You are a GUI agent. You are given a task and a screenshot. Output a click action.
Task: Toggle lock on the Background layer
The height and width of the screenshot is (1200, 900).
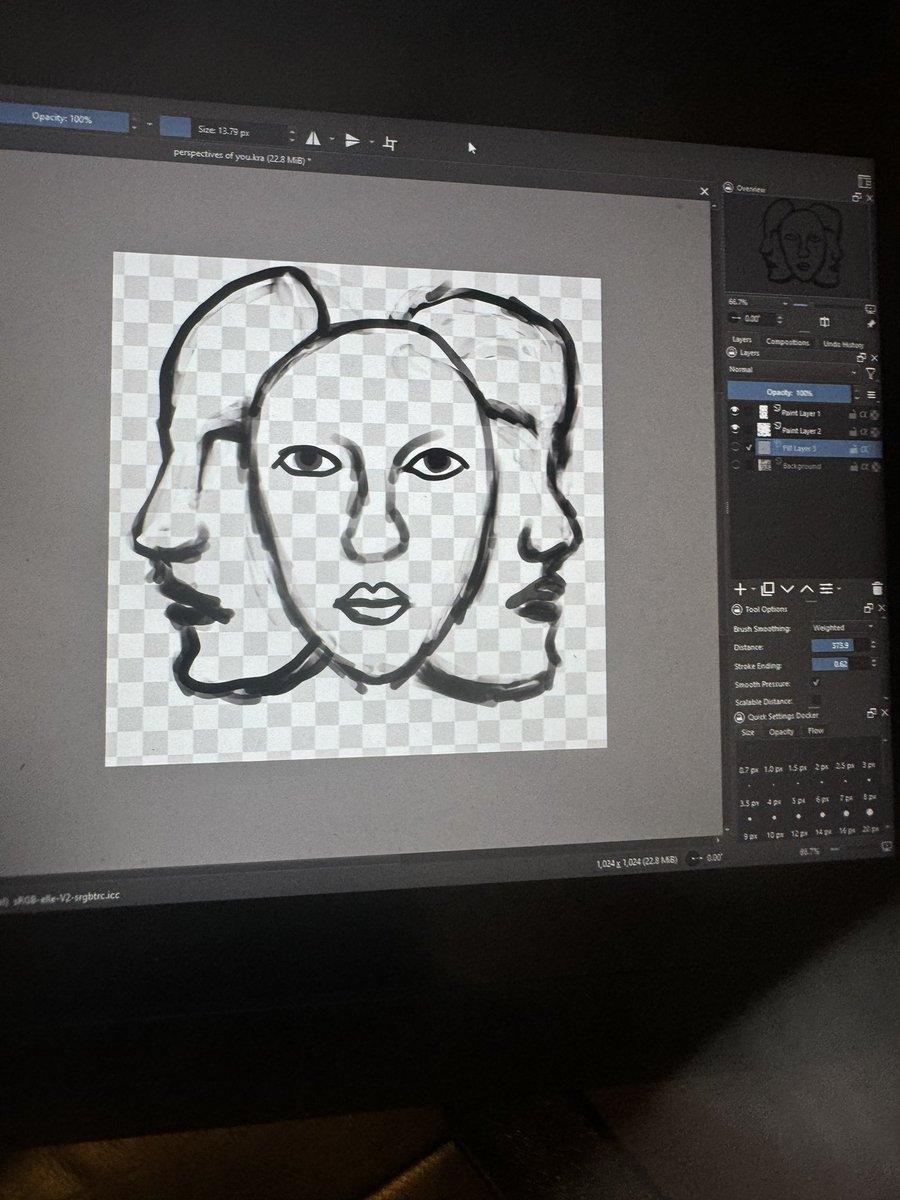click(852, 467)
